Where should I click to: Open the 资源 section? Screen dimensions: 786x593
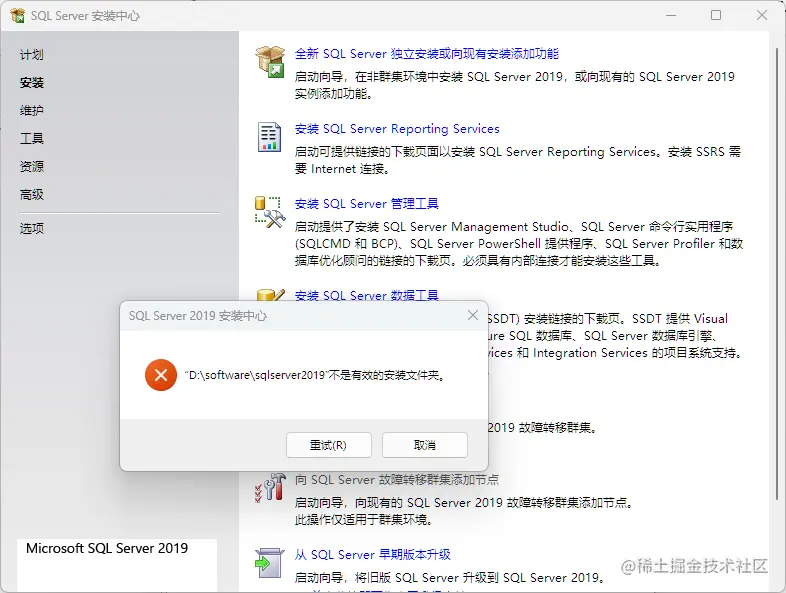32,166
